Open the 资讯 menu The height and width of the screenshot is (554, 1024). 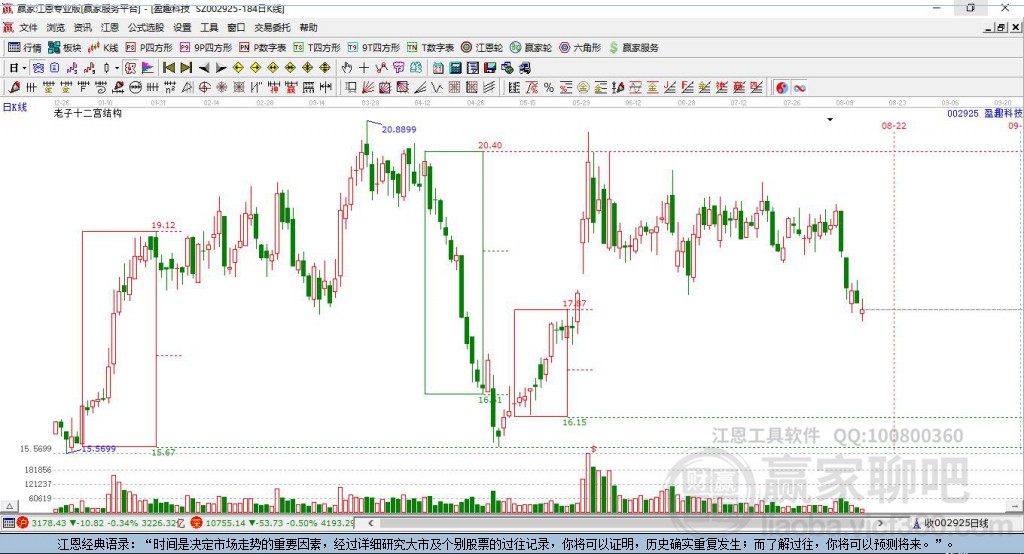click(x=82, y=27)
